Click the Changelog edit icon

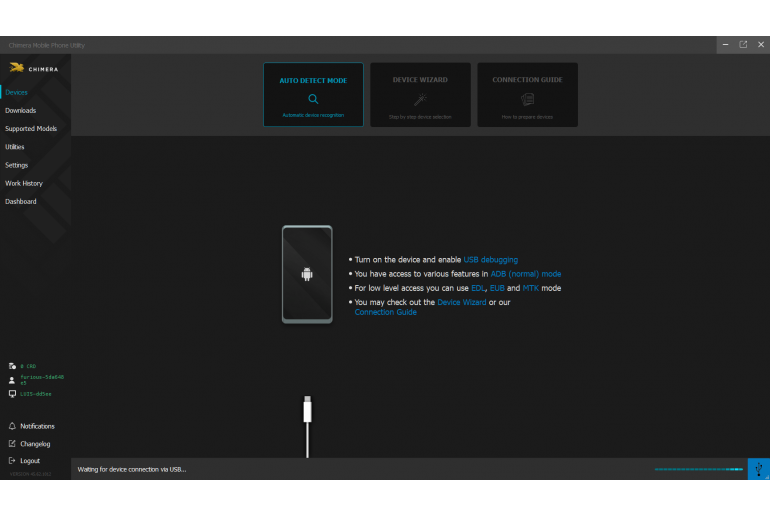click(x=12, y=443)
